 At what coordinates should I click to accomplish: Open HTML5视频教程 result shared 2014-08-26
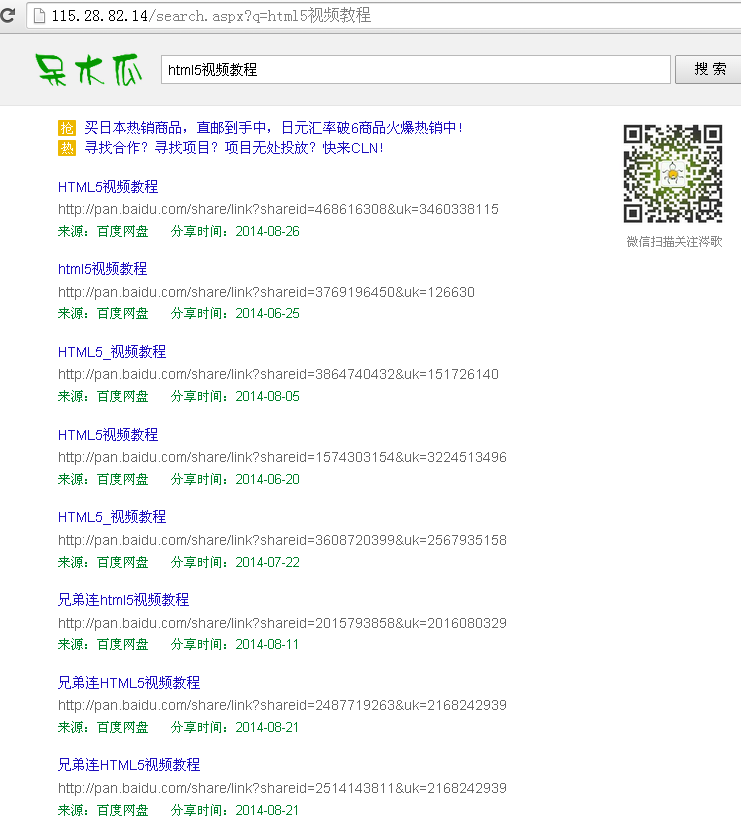108,187
